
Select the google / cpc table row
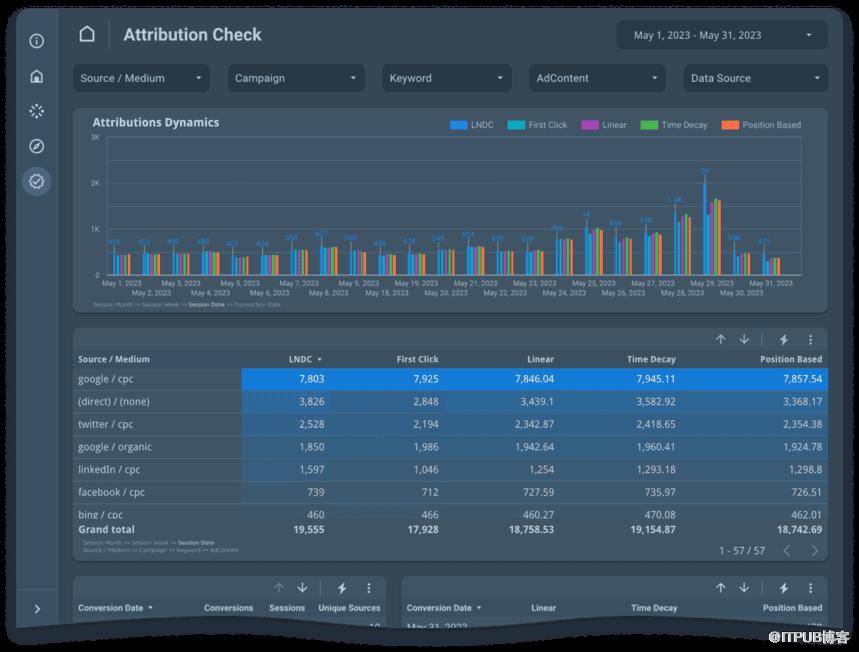click(x=160, y=380)
